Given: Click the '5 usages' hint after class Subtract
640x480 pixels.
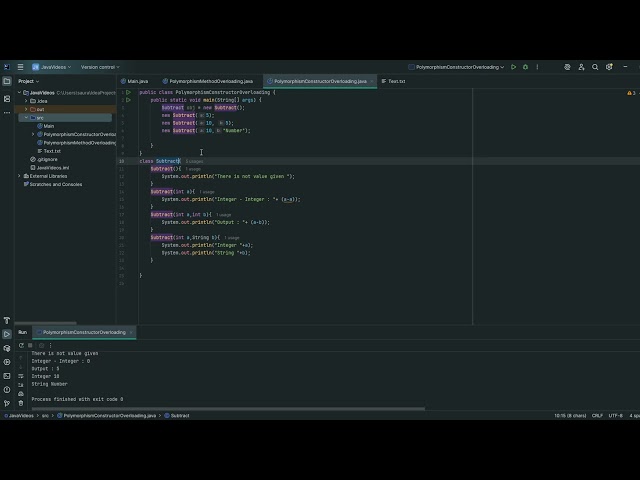Looking at the screenshot, I should click(x=194, y=161).
